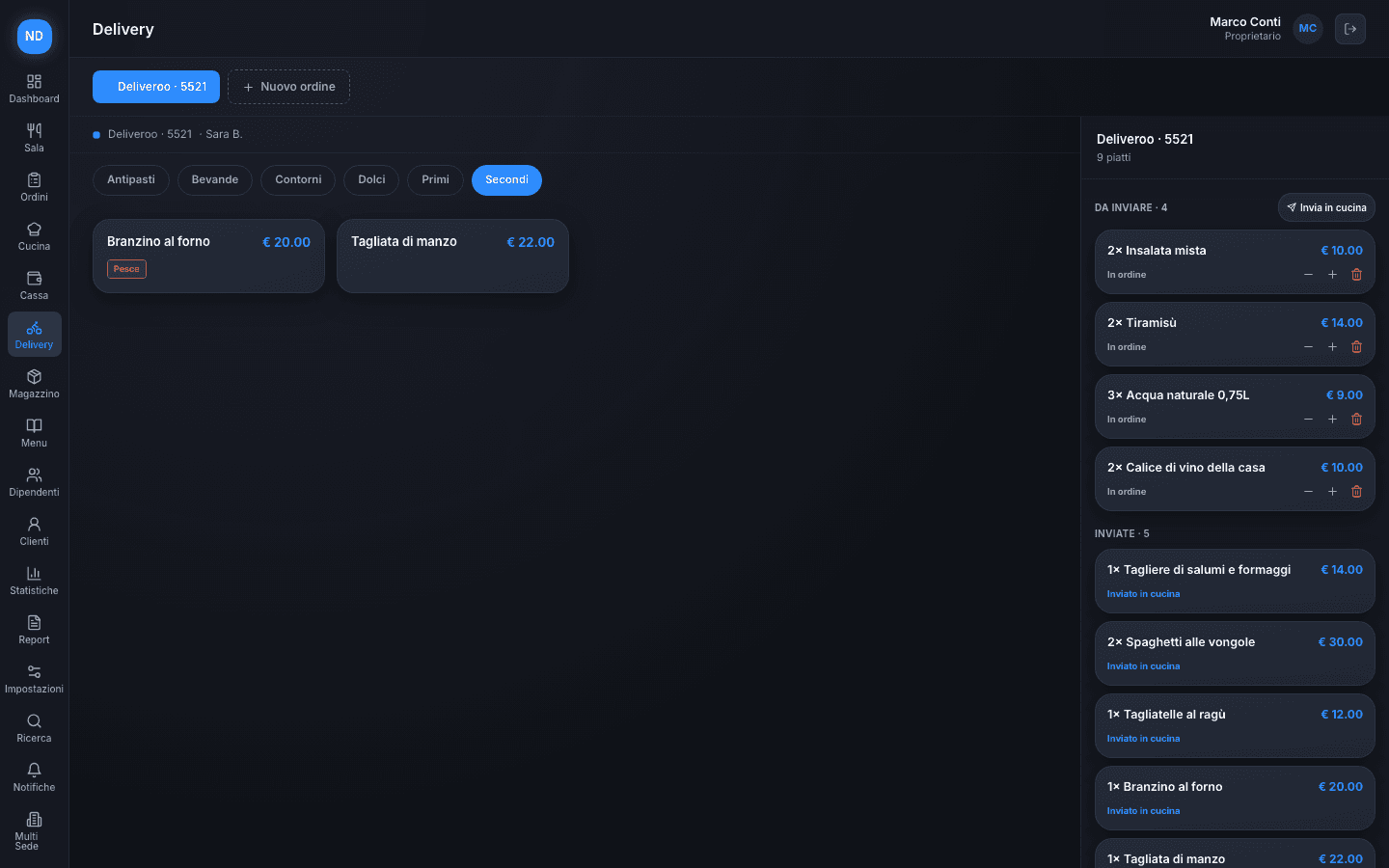Image resolution: width=1389 pixels, height=868 pixels.
Task: Delete Tiramisù from the order
Action: [x=1356, y=347]
